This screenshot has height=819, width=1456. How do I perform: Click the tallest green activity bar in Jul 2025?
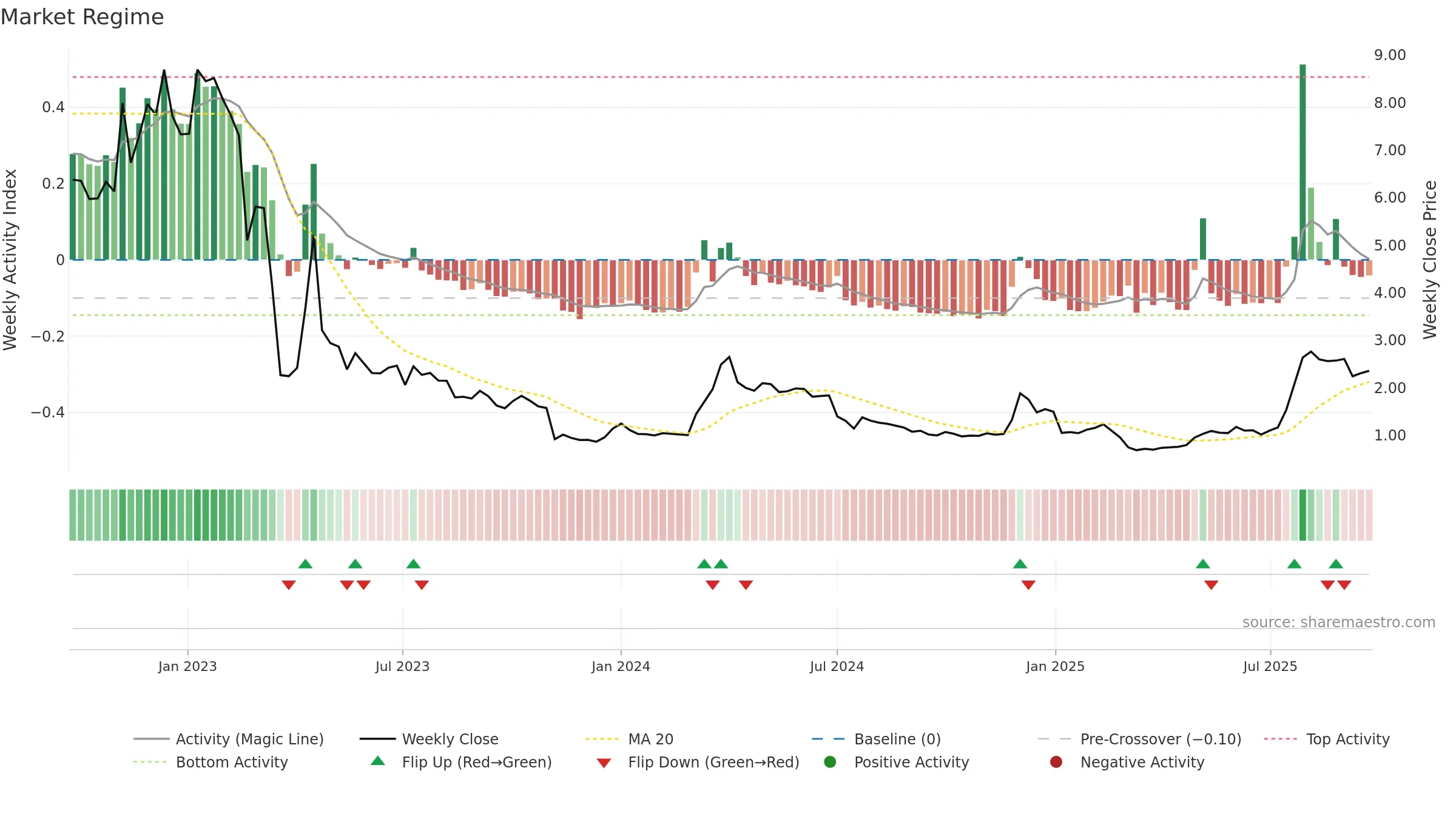pyautogui.click(x=1303, y=162)
